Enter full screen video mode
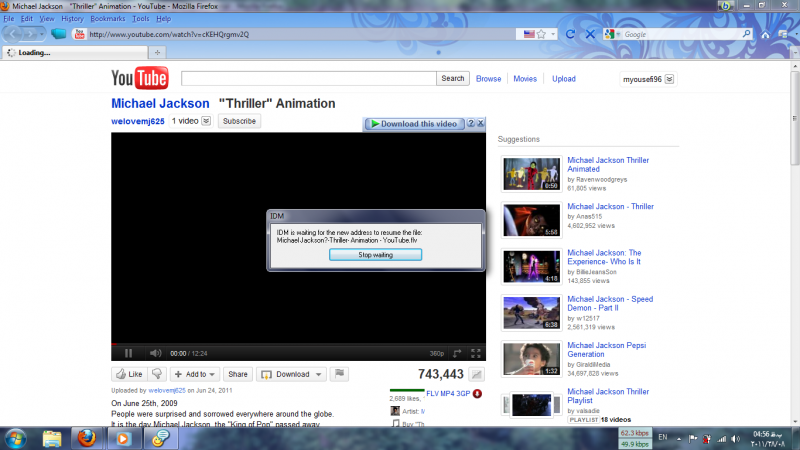This screenshot has height=450, width=800. click(x=476, y=353)
